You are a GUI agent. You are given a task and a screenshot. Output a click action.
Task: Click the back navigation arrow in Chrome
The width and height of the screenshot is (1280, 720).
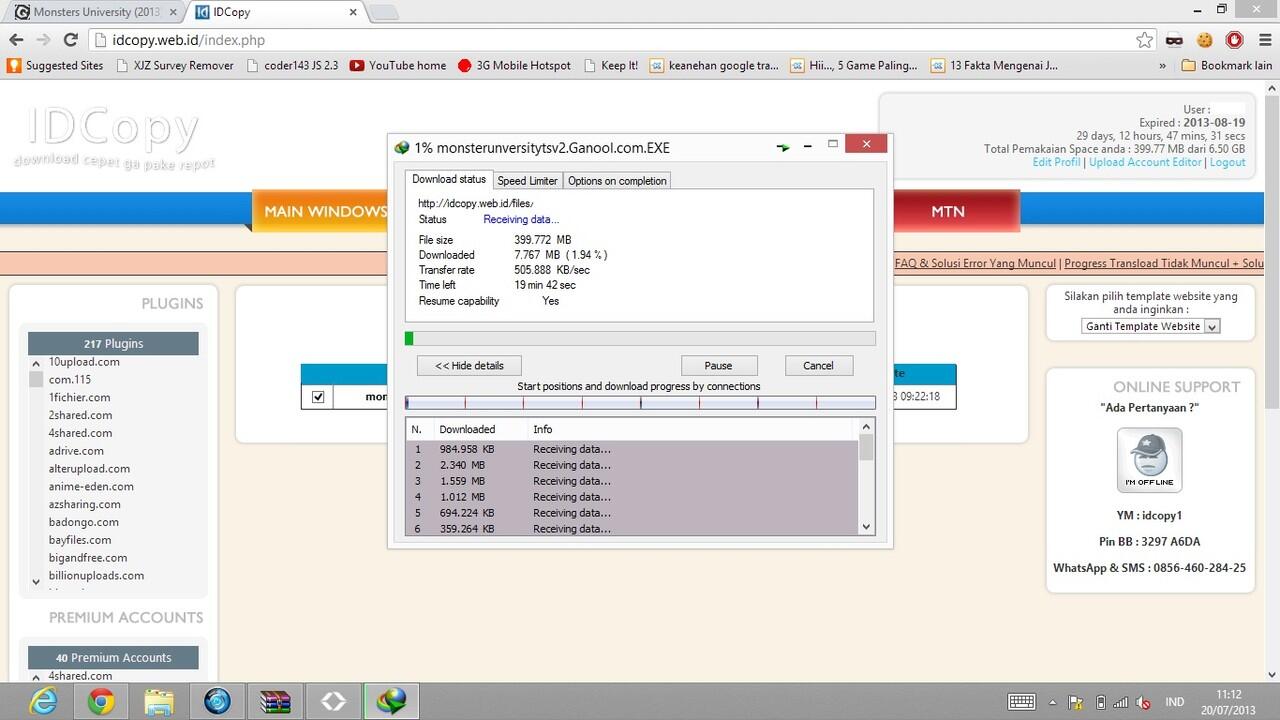pyautogui.click(x=16, y=40)
